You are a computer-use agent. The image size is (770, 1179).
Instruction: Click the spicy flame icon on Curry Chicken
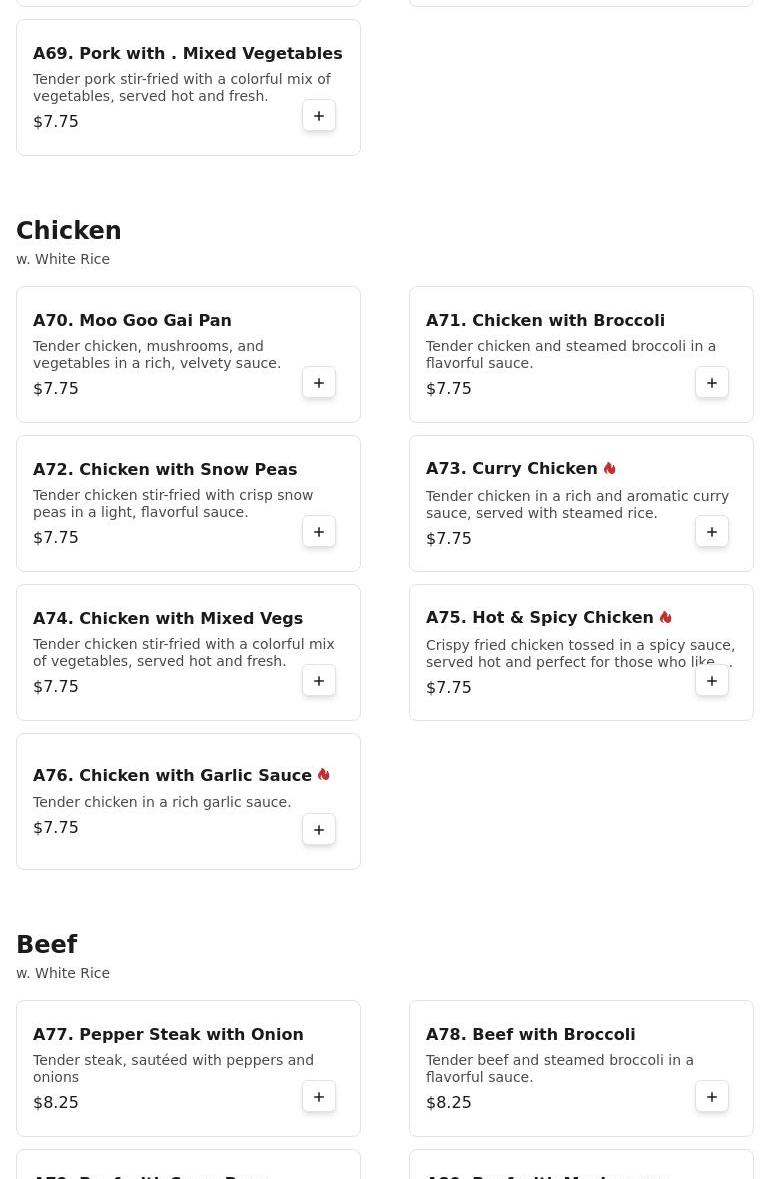tap(610, 468)
